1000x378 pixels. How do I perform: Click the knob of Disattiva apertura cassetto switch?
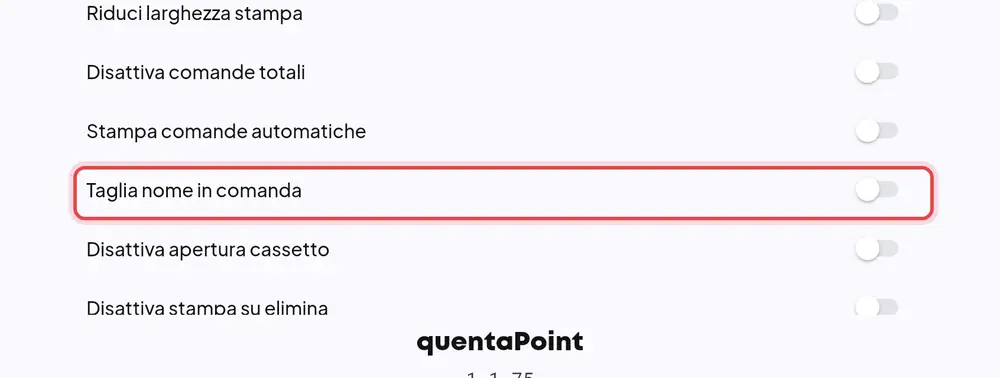(867, 249)
